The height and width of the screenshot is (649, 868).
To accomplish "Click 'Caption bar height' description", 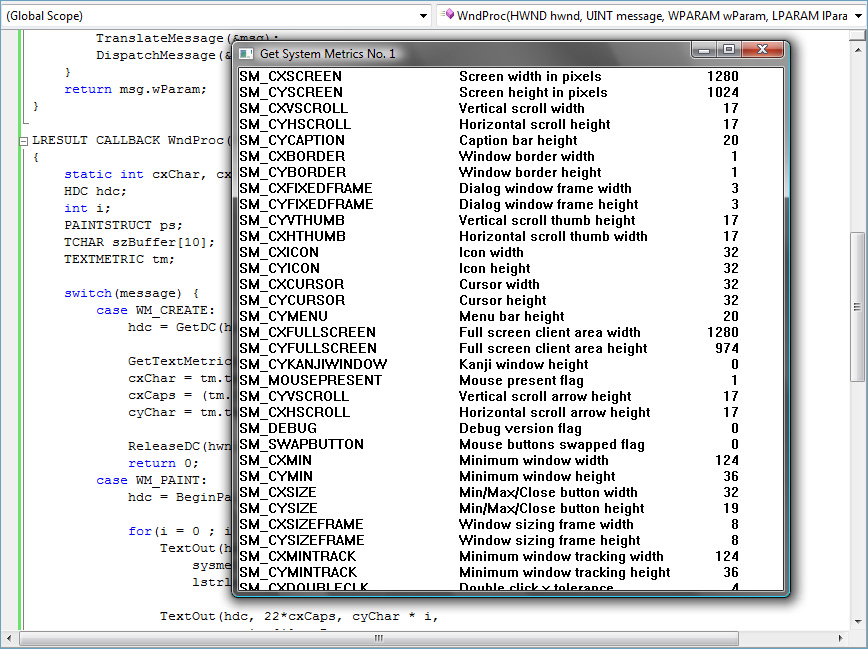I will tap(518, 141).
